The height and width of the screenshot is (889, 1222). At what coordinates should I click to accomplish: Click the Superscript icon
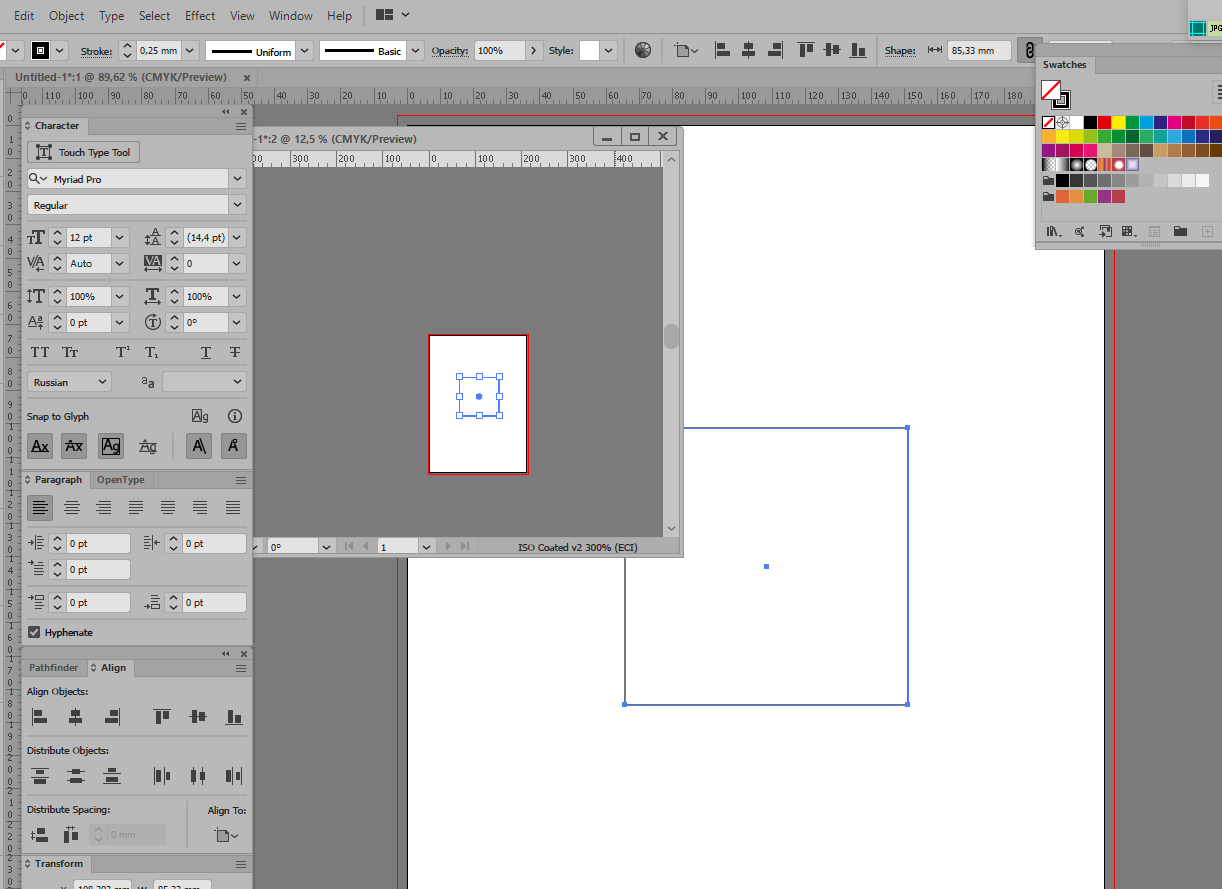122,353
